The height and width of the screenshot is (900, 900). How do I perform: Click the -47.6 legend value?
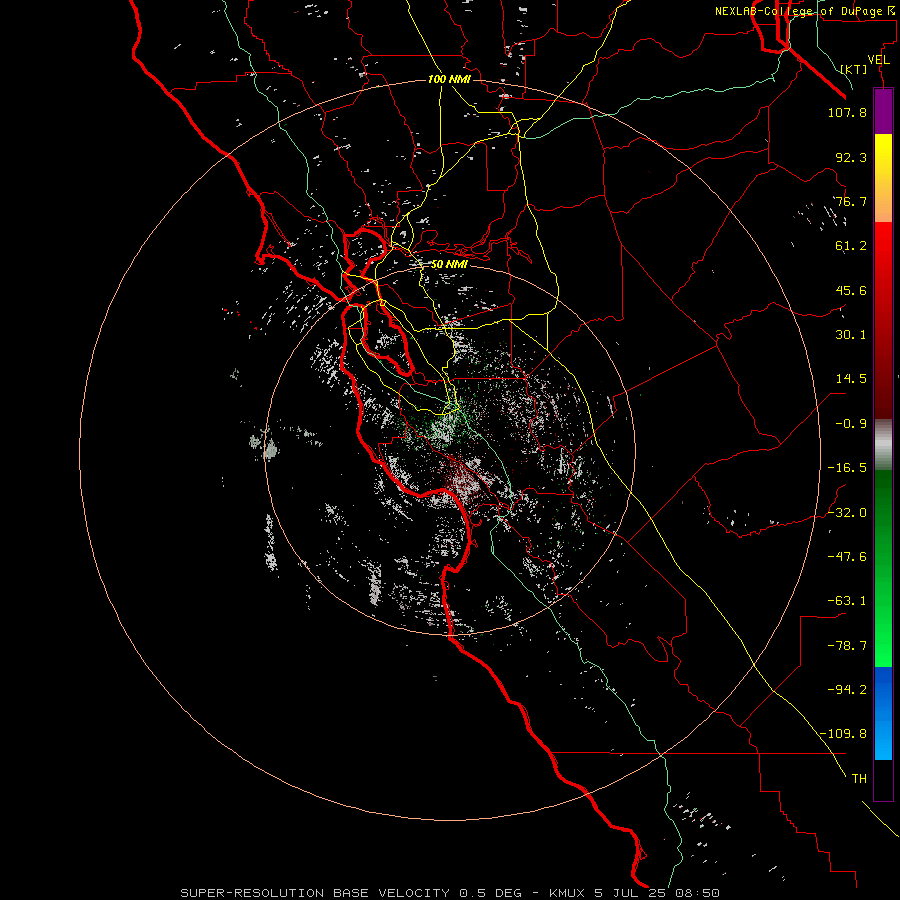847,557
